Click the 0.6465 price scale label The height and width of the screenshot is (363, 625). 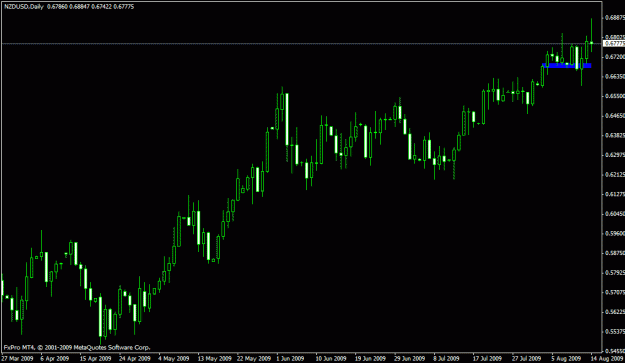(x=615, y=116)
